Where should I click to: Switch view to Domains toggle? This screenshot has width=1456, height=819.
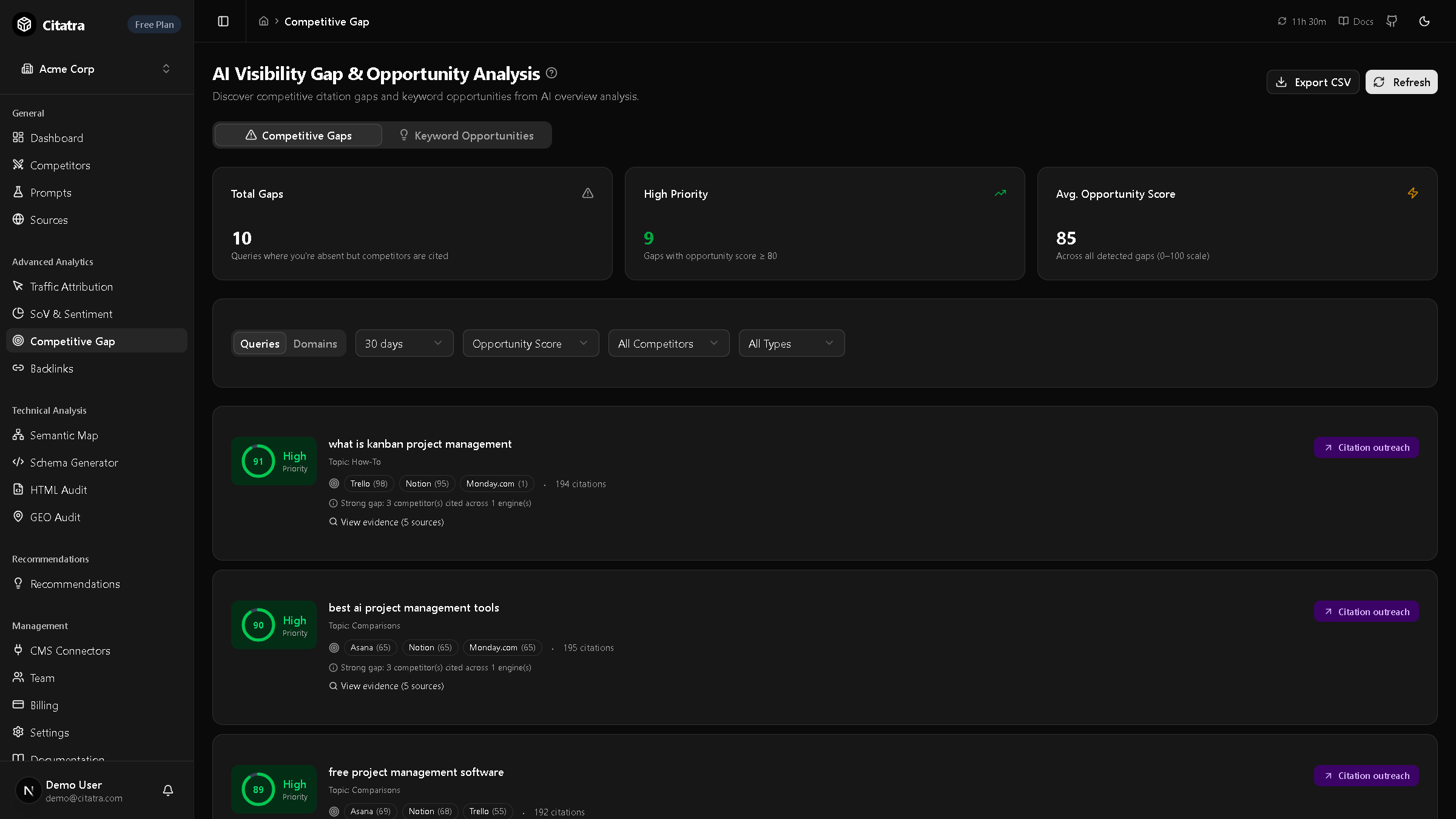tap(315, 343)
